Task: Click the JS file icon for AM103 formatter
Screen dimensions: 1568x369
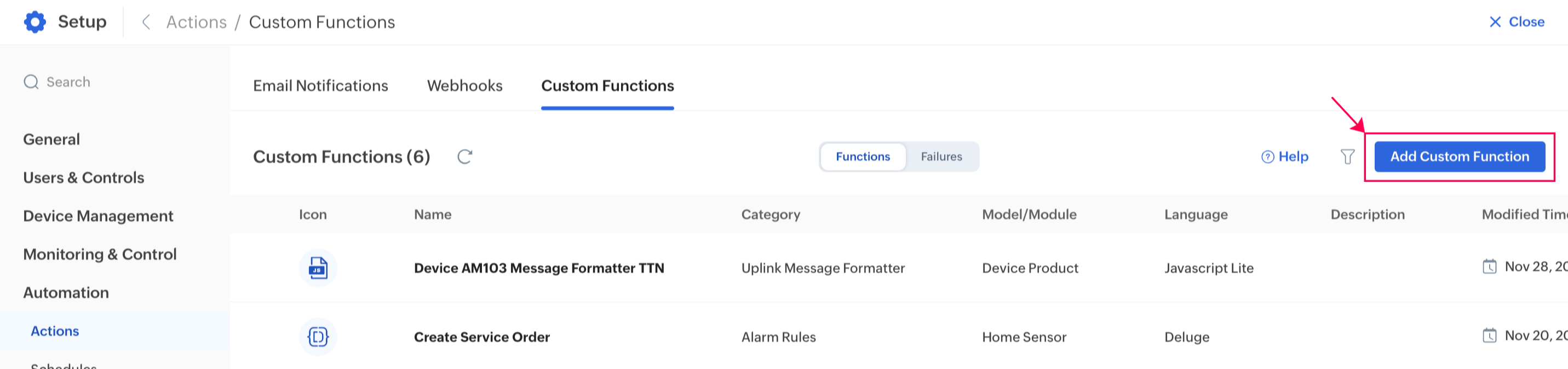Action: tap(318, 268)
